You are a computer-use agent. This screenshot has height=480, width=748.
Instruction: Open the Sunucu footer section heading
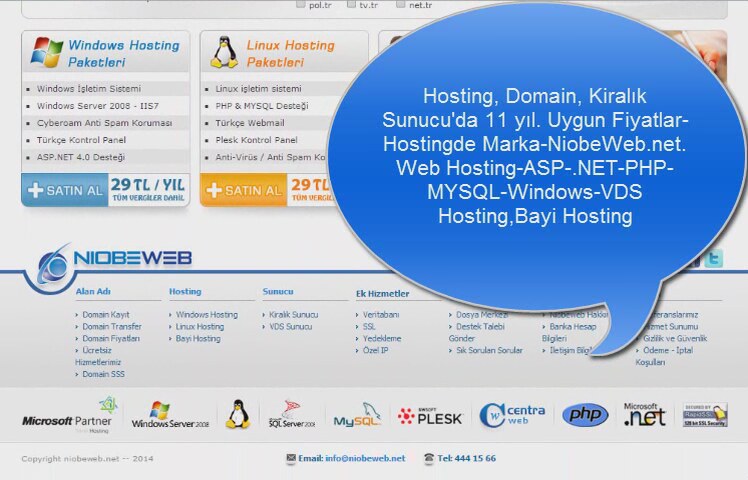tap(278, 292)
